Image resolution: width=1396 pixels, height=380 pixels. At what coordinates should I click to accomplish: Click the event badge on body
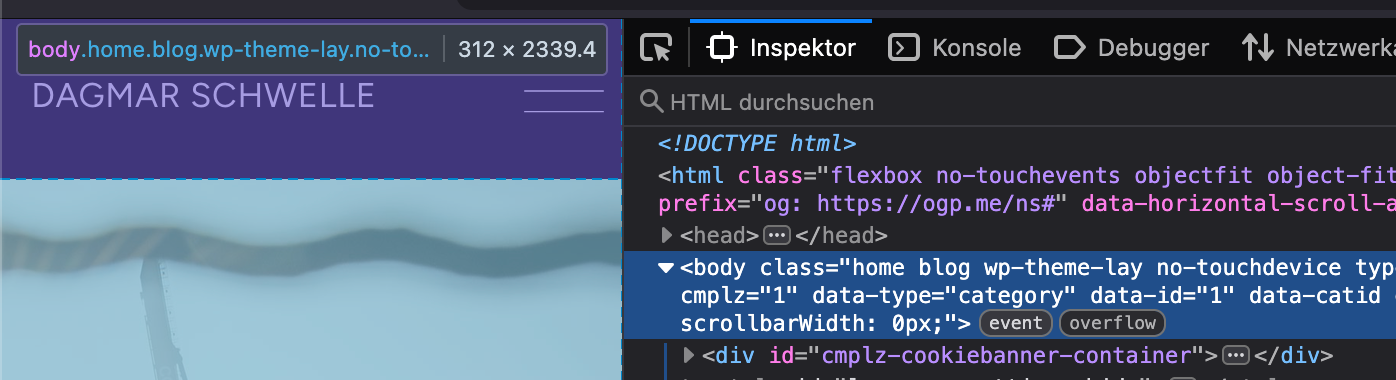(1015, 323)
